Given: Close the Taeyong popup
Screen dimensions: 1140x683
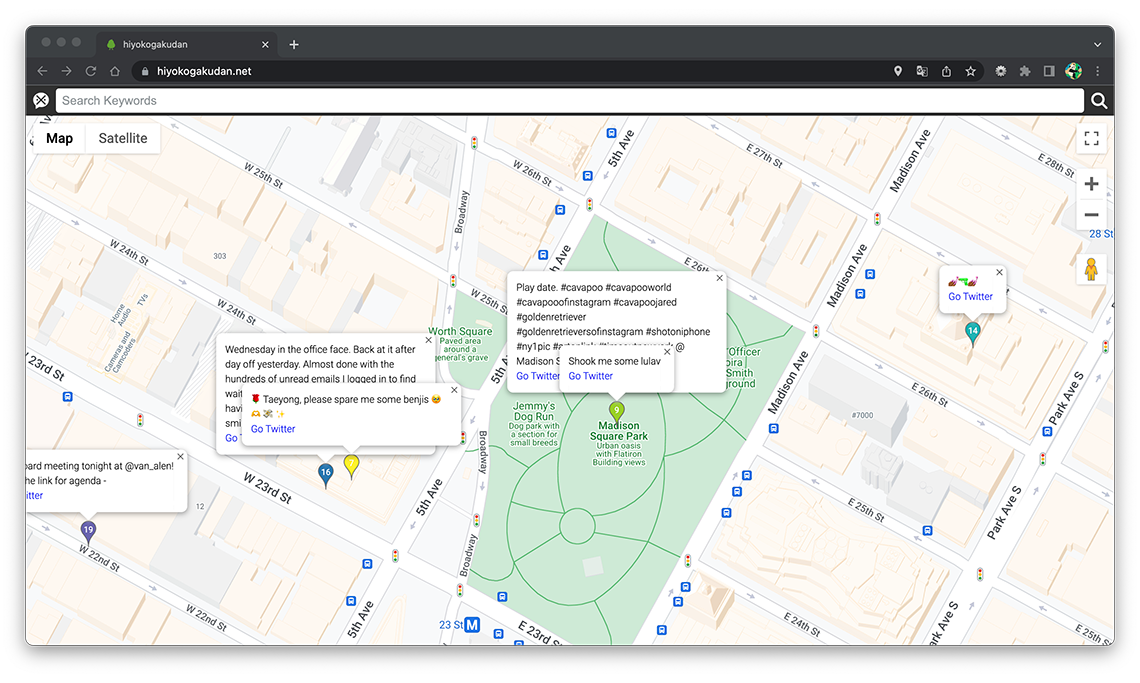Looking at the screenshot, I should [x=454, y=390].
